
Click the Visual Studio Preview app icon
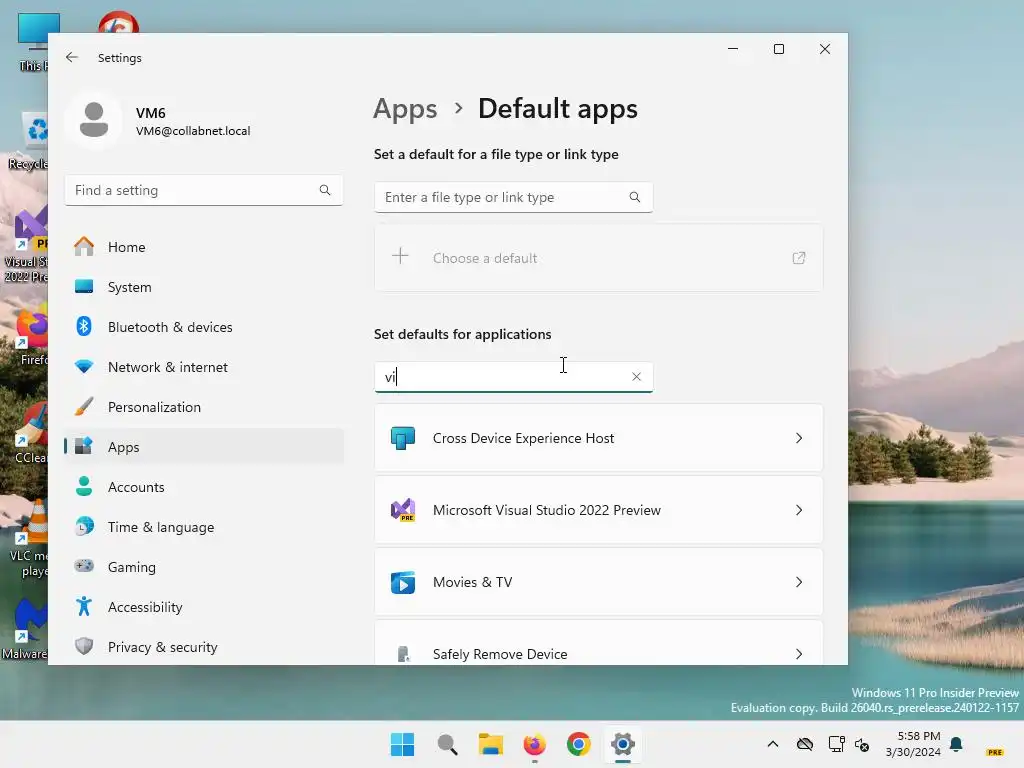click(x=403, y=510)
